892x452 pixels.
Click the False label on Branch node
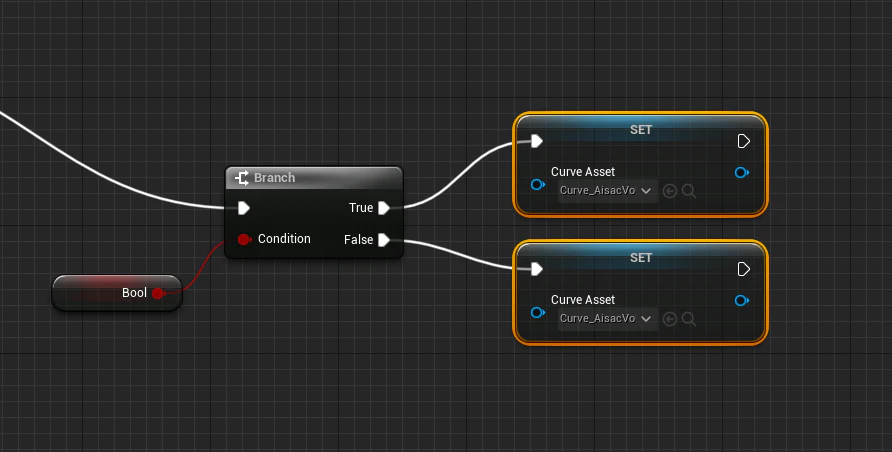click(x=358, y=240)
